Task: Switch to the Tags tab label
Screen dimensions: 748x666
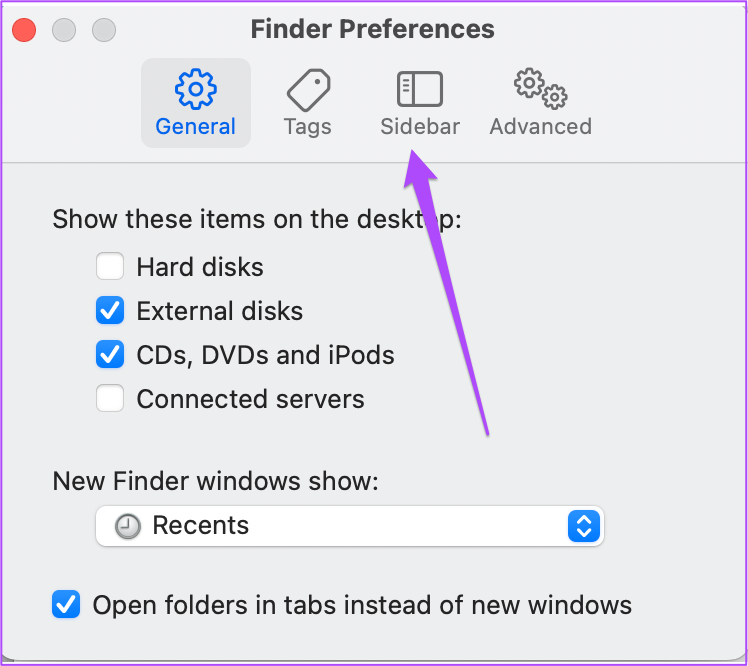Action: pos(308,127)
